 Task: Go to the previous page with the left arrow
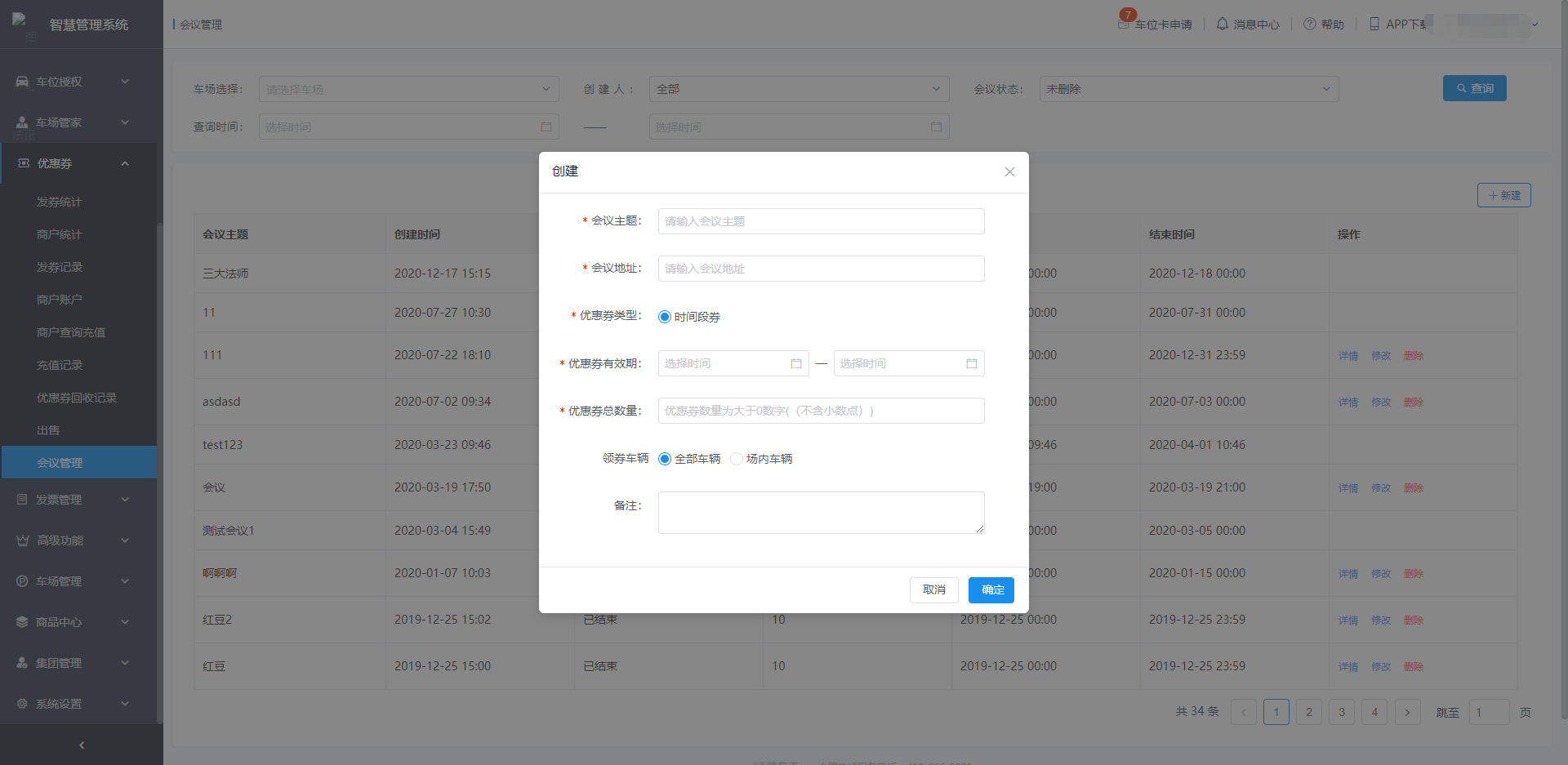coord(1244,712)
